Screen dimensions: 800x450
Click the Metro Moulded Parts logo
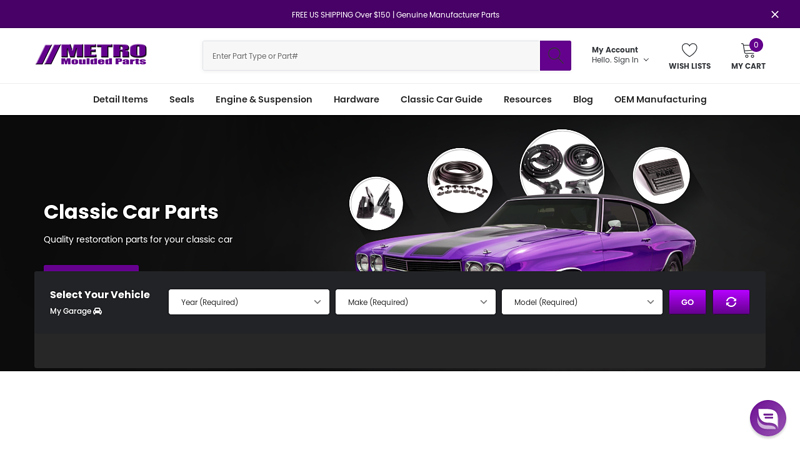(91, 55)
